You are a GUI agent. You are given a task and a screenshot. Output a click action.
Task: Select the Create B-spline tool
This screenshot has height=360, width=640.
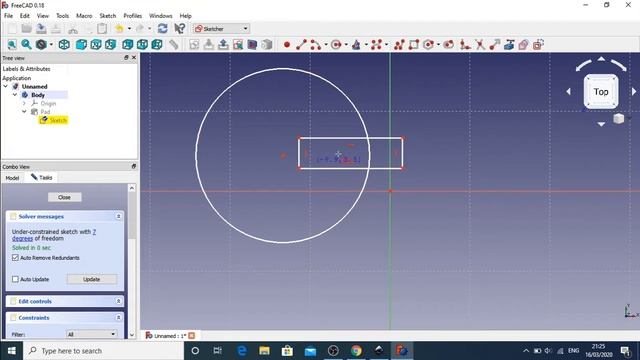coord(376,44)
